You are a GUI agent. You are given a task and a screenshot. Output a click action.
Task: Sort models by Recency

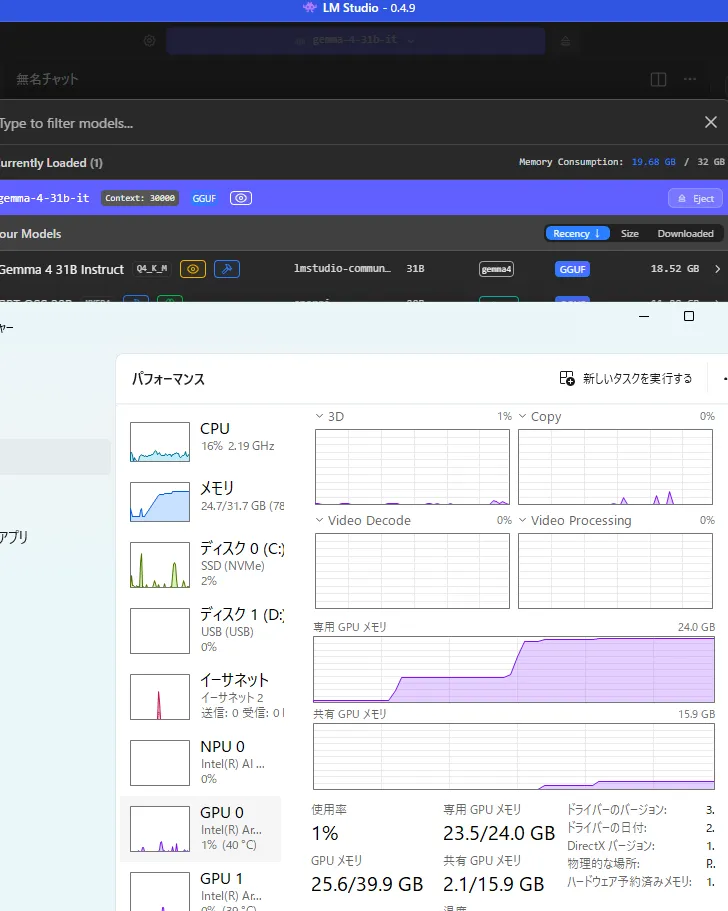[577, 233]
